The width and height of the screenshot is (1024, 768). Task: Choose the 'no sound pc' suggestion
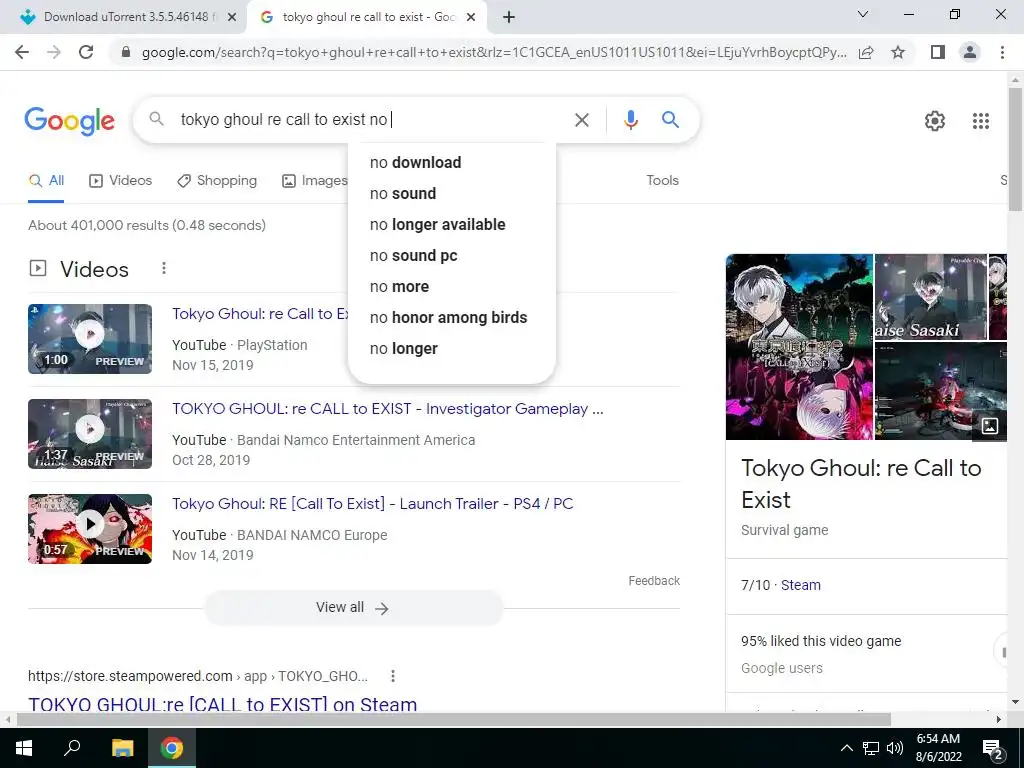click(x=451, y=255)
